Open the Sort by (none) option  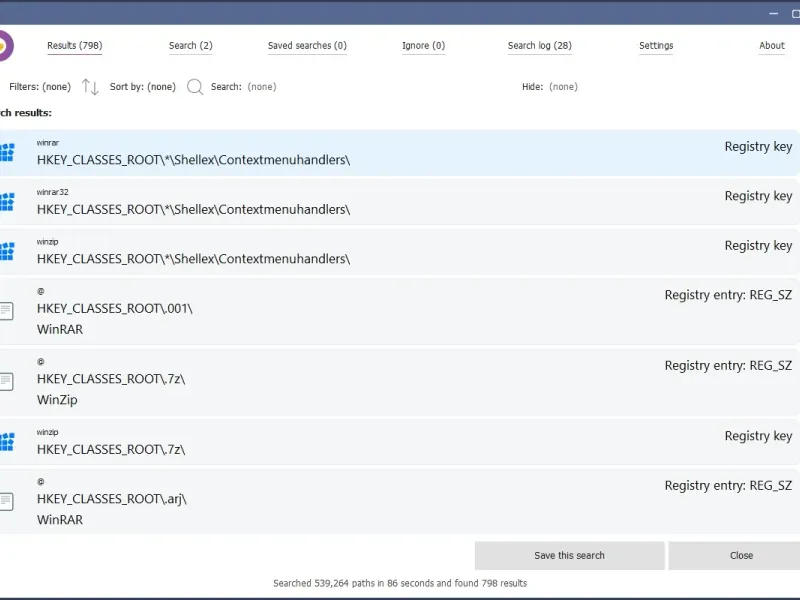tap(143, 87)
